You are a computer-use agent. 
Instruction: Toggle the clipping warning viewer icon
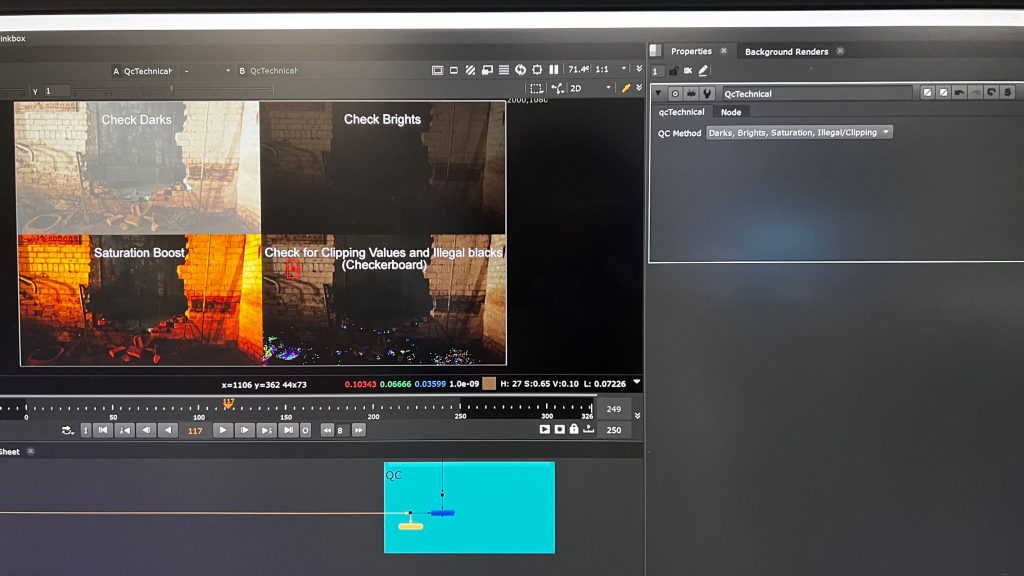click(438, 70)
